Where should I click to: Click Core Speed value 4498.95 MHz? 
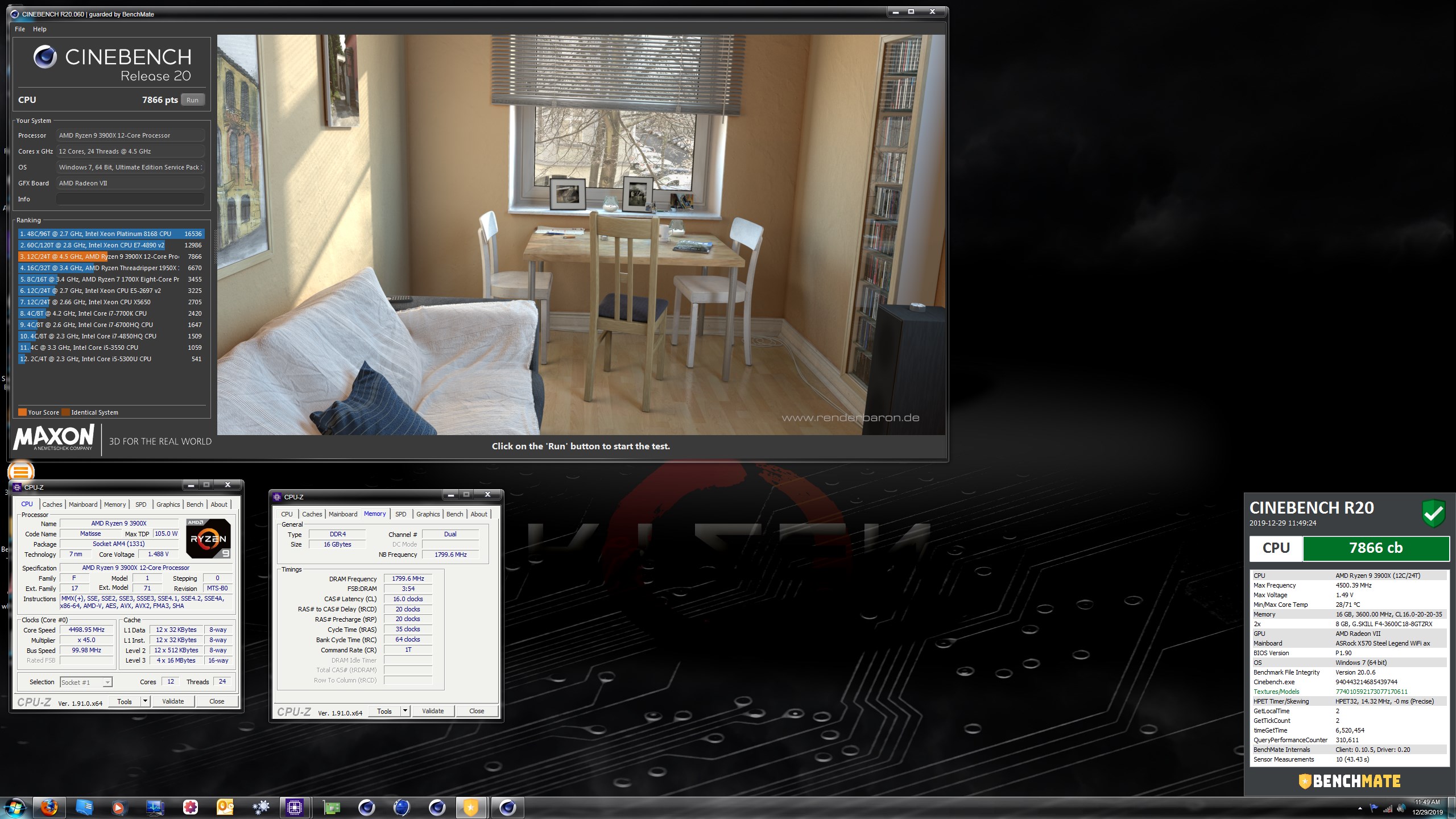(86, 630)
